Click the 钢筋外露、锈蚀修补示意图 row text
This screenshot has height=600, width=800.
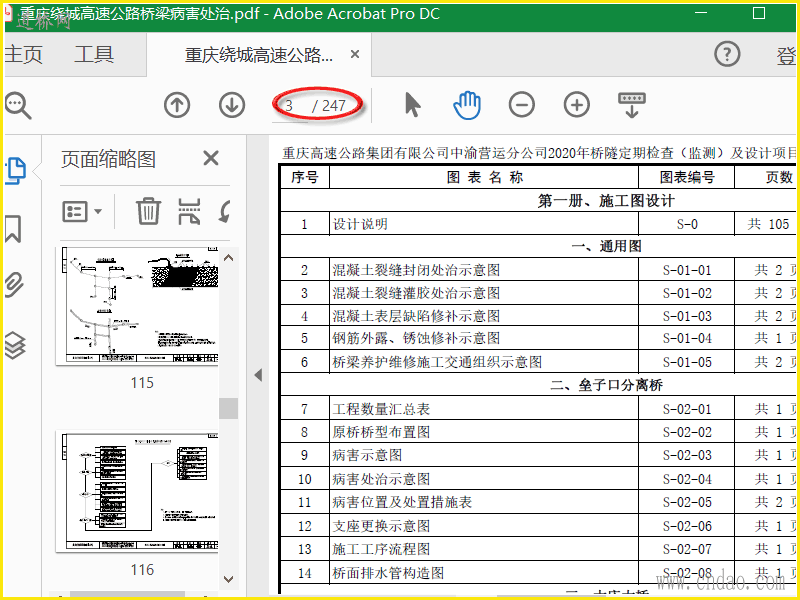point(416,338)
